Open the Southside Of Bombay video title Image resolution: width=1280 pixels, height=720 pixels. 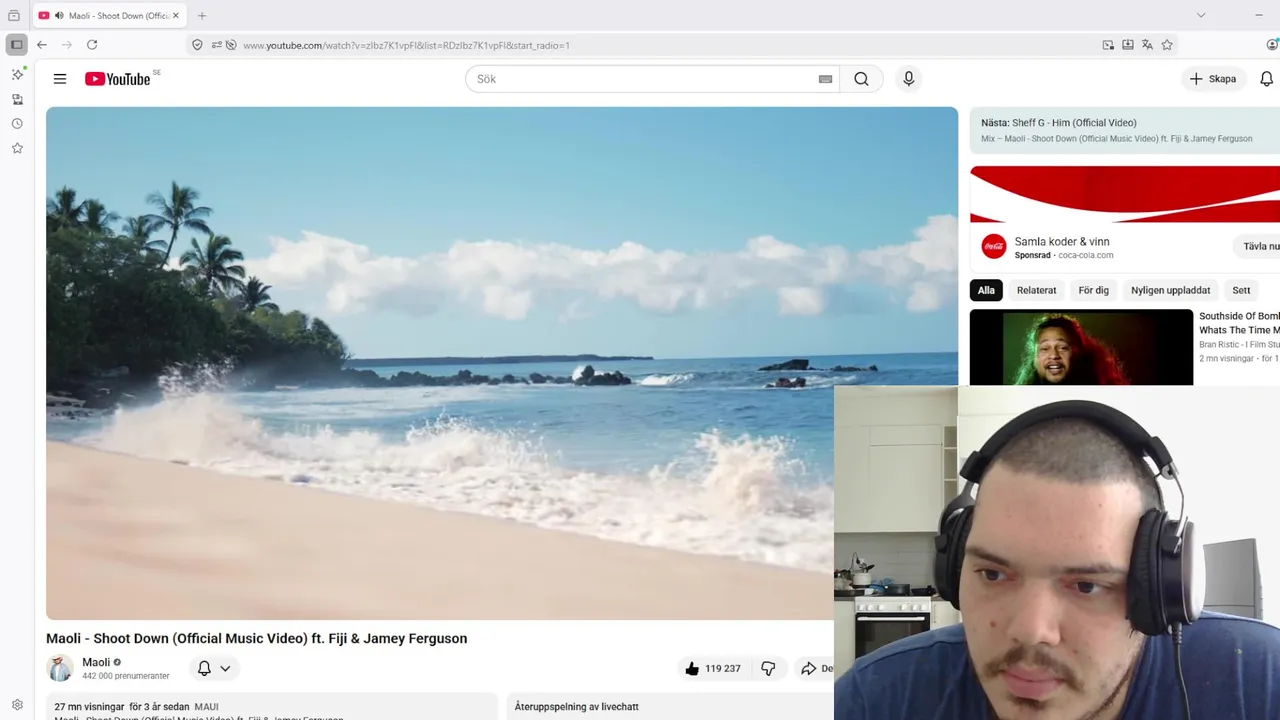(x=1239, y=323)
